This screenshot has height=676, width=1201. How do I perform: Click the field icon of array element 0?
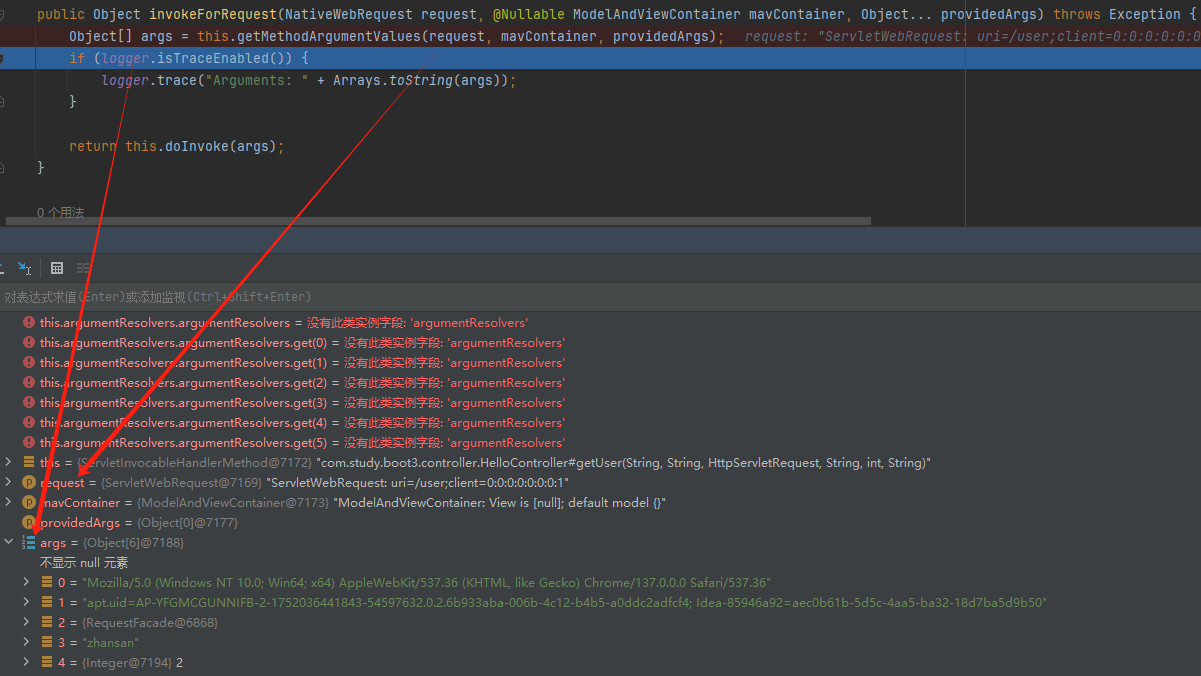47,583
